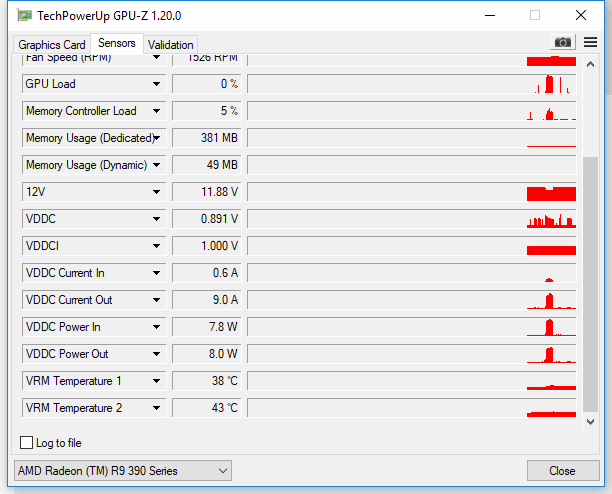Click the VDDC Power Out history graph
Screen dimensions: 612x494
pos(412,354)
